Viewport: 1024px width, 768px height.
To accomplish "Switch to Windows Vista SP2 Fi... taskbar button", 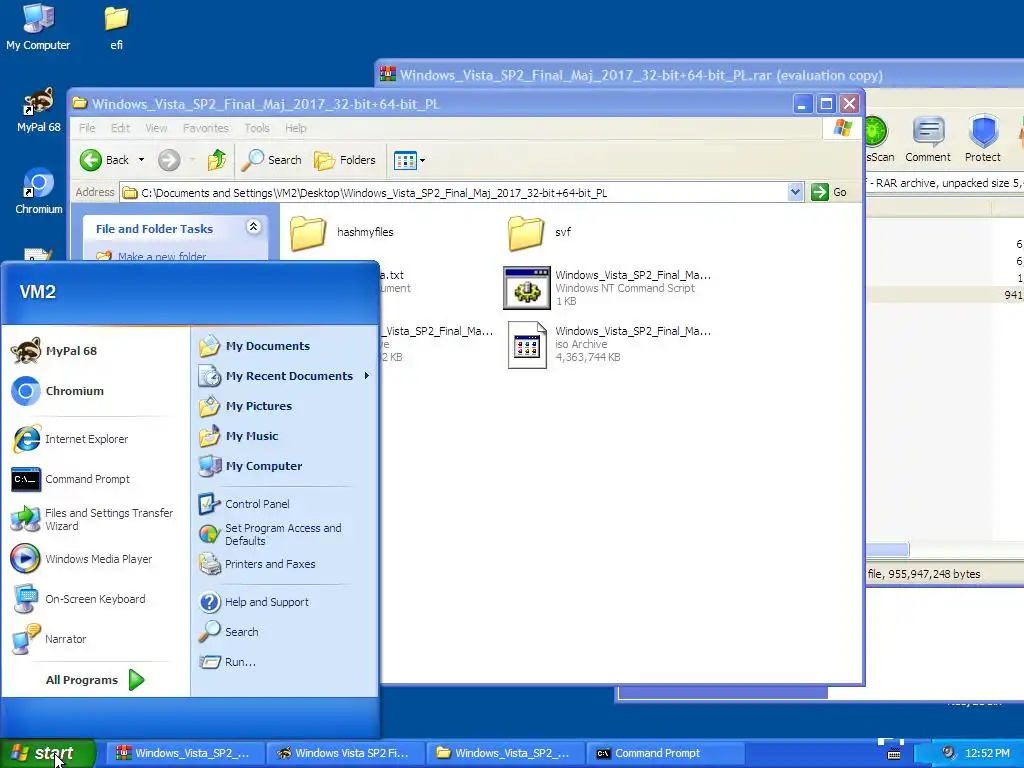I will 345,753.
